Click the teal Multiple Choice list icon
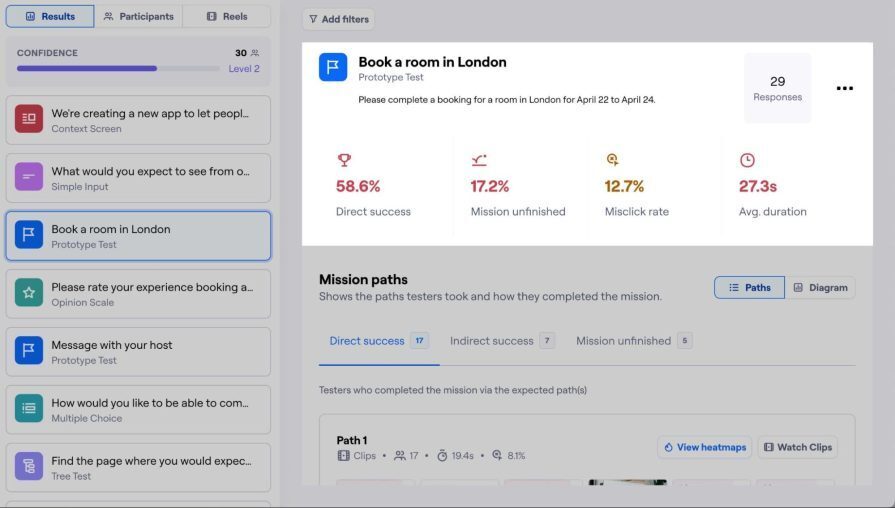The height and width of the screenshot is (508, 895). [29, 410]
